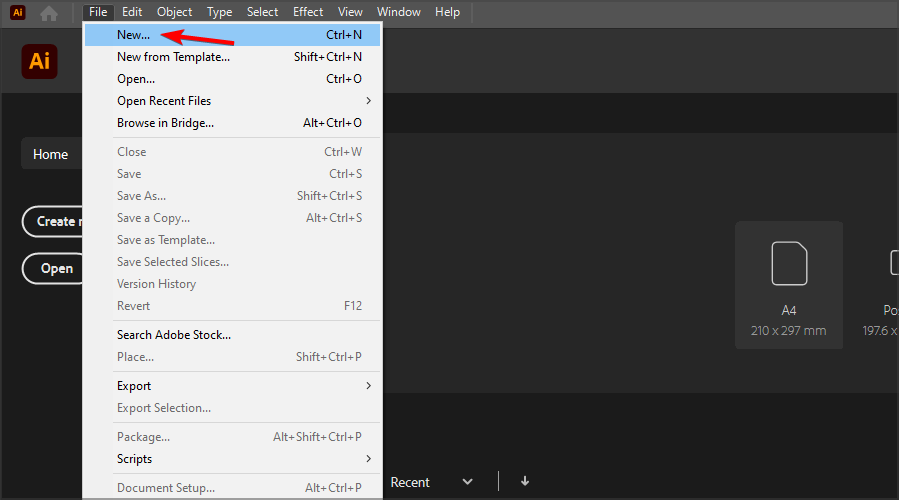
Task: Click Save As... in File menu
Action: click(x=232, y=196)
